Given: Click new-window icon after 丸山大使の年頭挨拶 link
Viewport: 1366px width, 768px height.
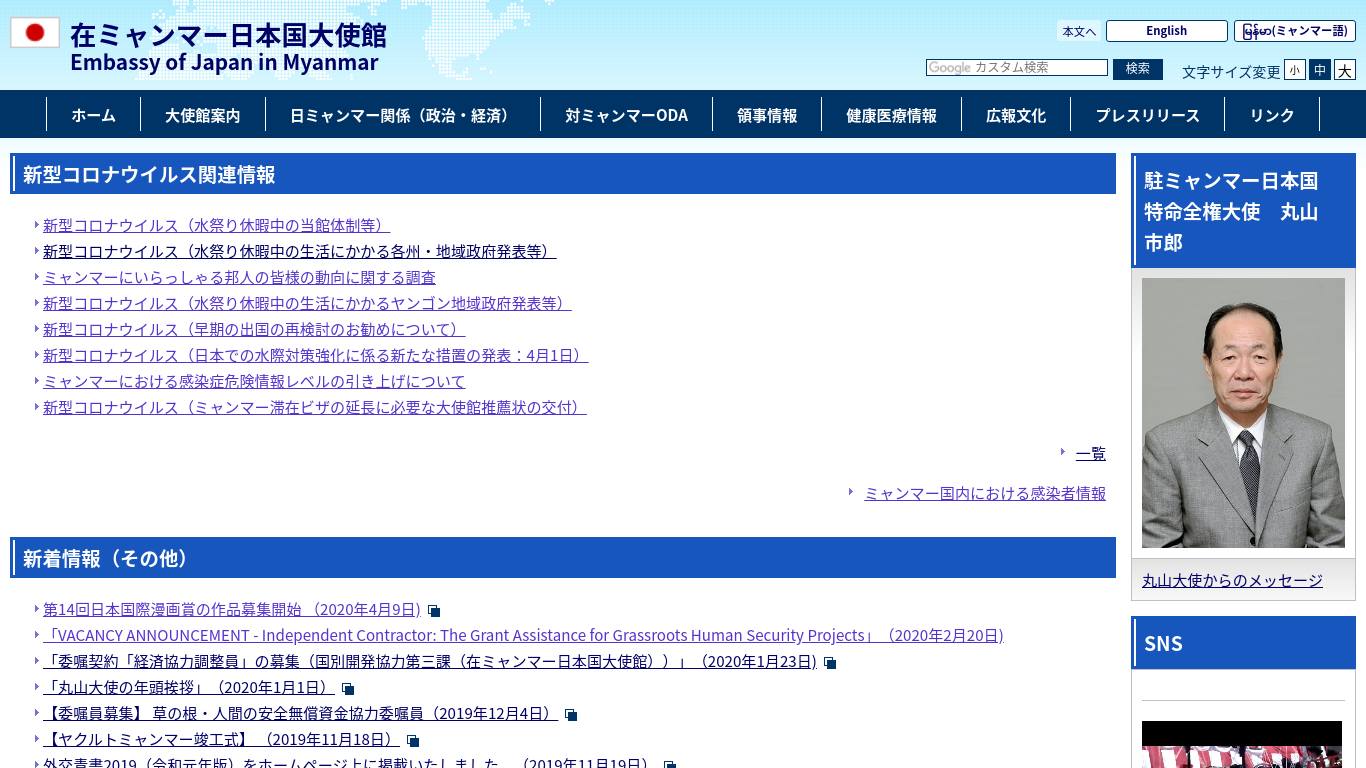Looking at the screenshot, I should 348,689.
